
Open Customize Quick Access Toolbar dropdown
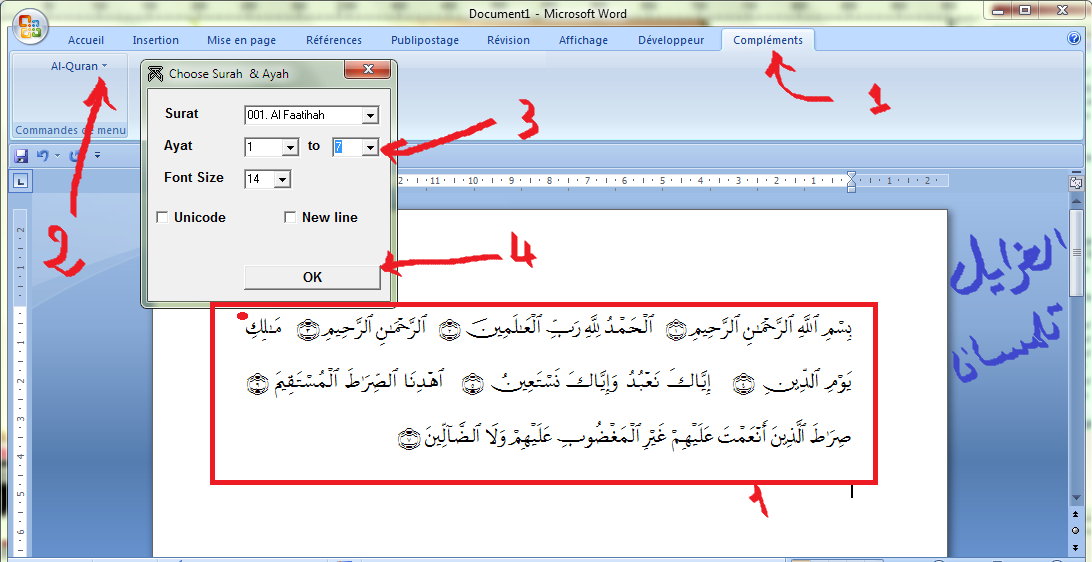tap(98, 155)
